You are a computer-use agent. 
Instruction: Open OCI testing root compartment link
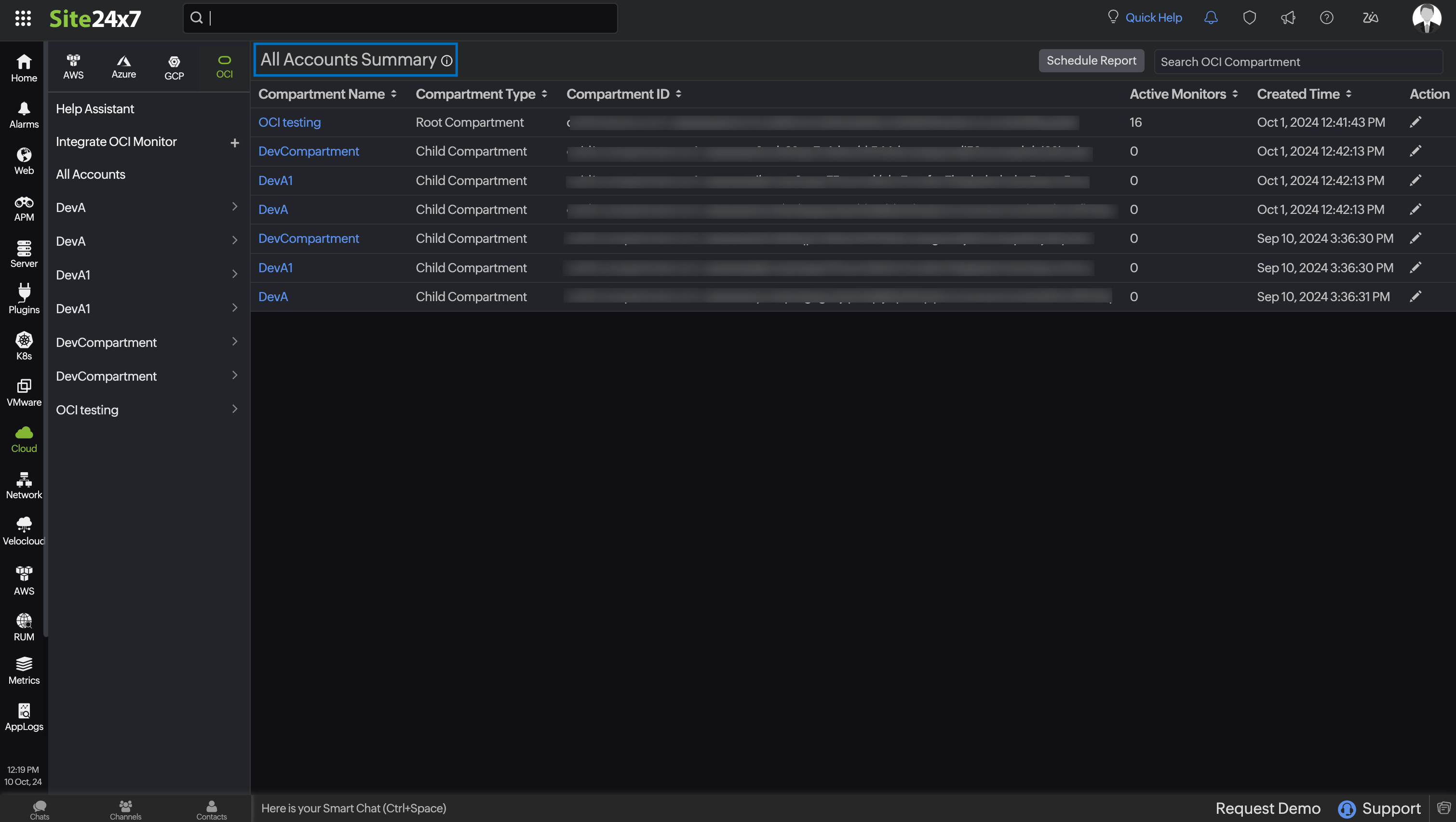pyautogui.click(x=288, y=123)
